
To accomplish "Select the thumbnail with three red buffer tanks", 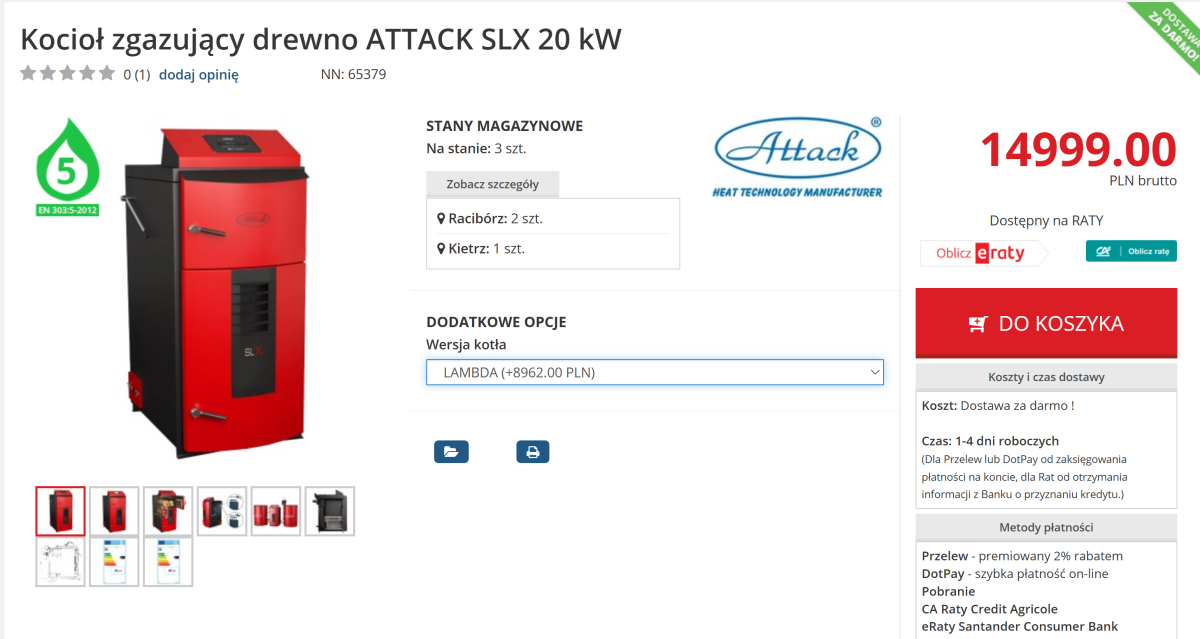I will [276, 511].
